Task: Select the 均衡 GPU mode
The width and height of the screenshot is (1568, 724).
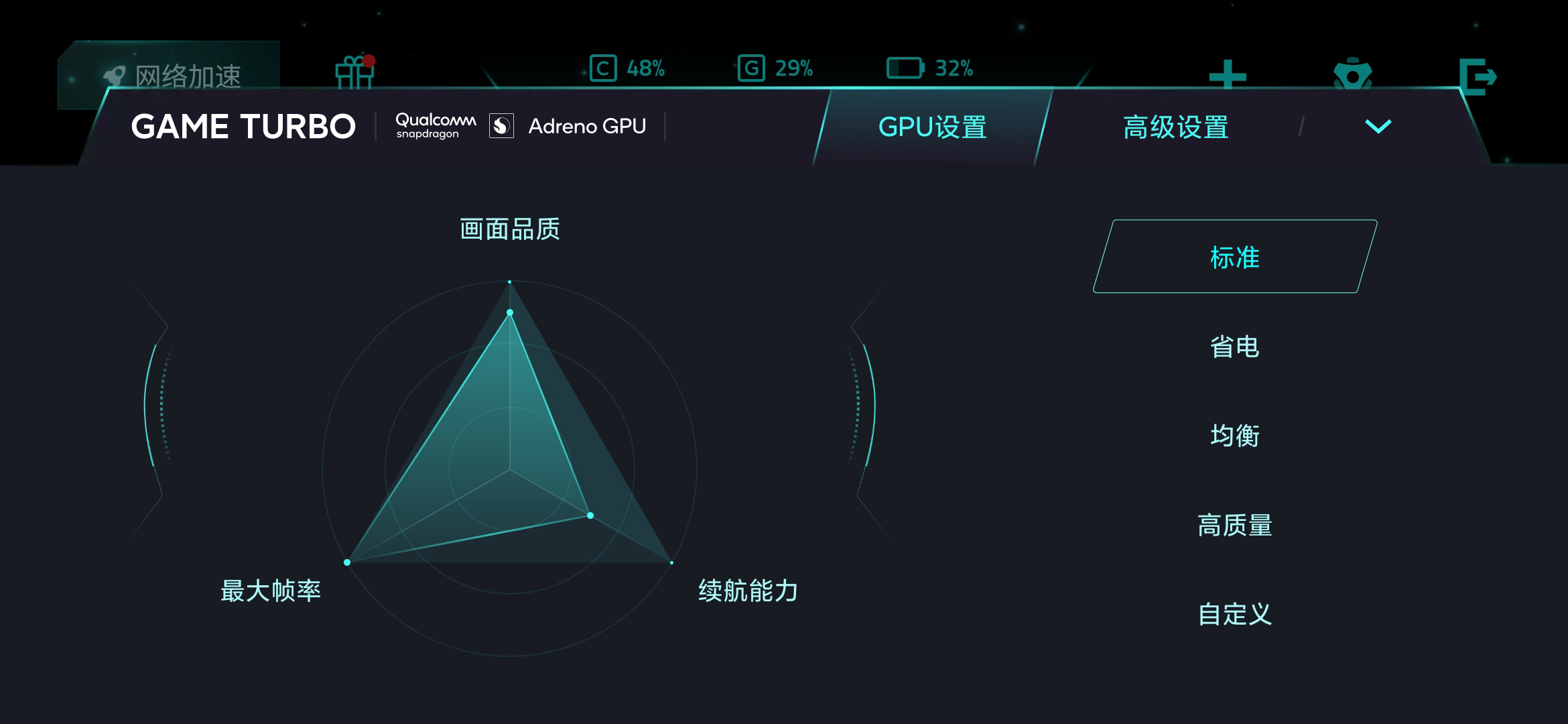Action: pyautogui.click(x=1235, y=436)
